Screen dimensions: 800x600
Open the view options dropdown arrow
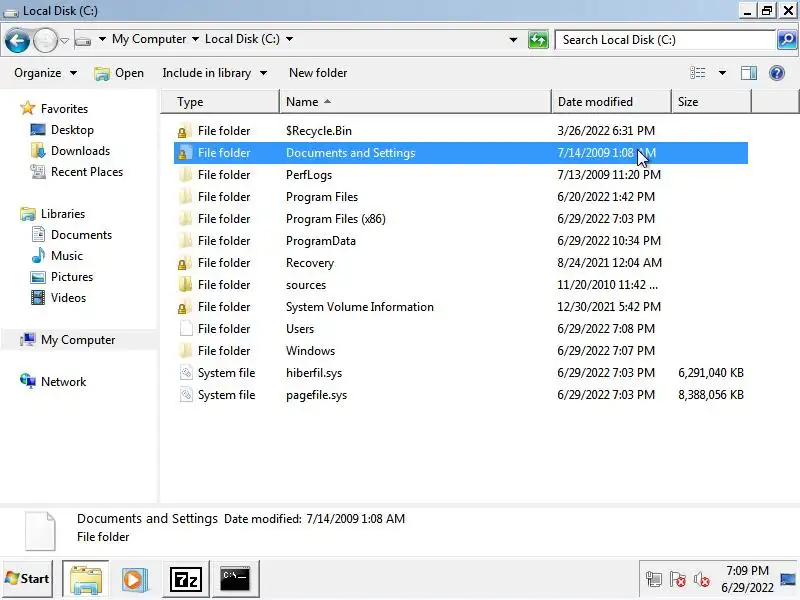pos(722,73)
